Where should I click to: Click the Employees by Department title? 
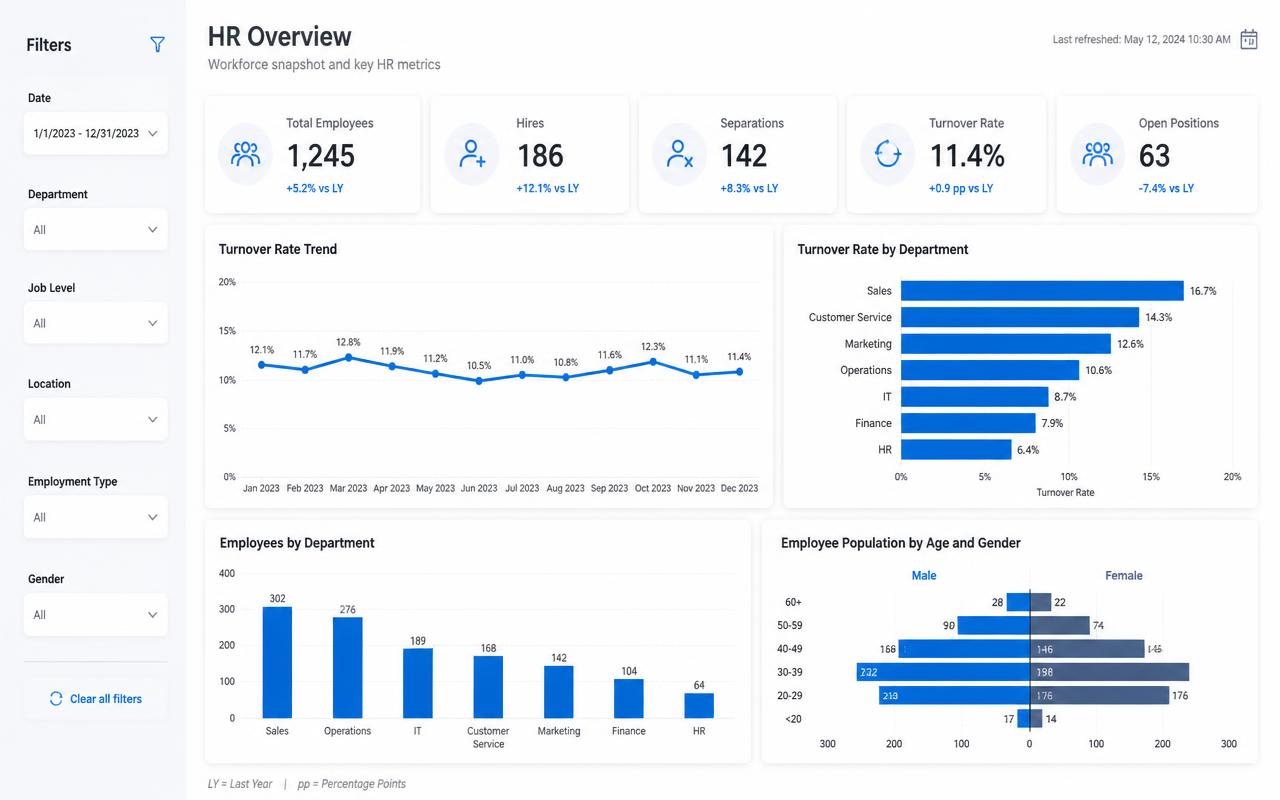[x=297, y=543]
